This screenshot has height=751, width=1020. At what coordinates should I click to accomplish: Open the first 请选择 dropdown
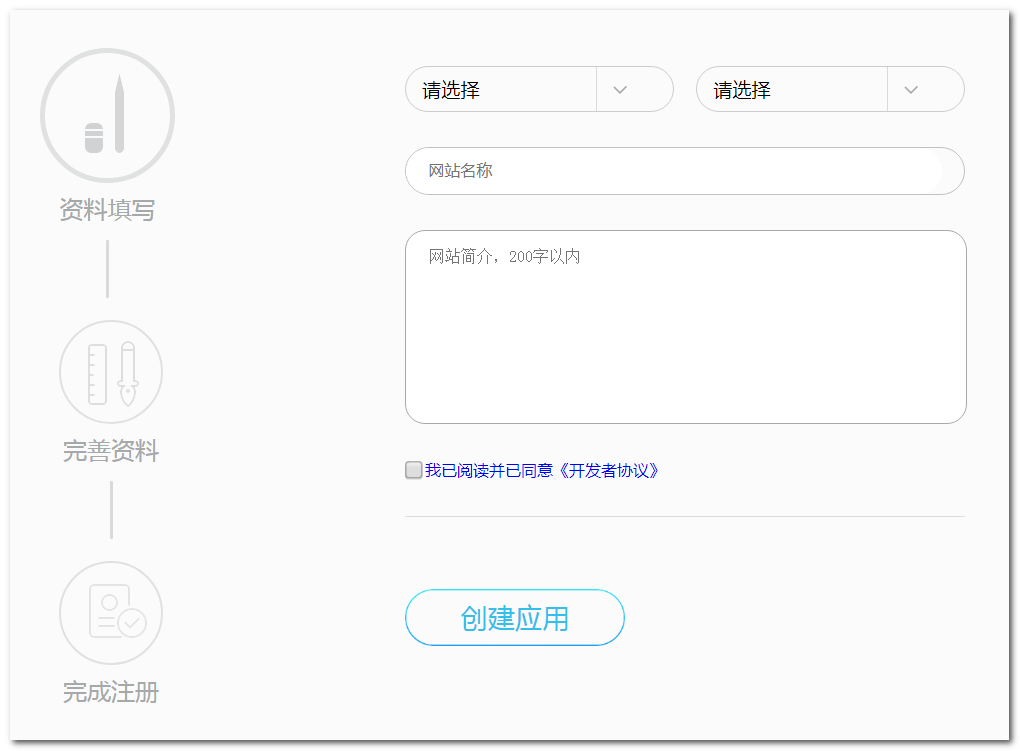pos(539,89)
